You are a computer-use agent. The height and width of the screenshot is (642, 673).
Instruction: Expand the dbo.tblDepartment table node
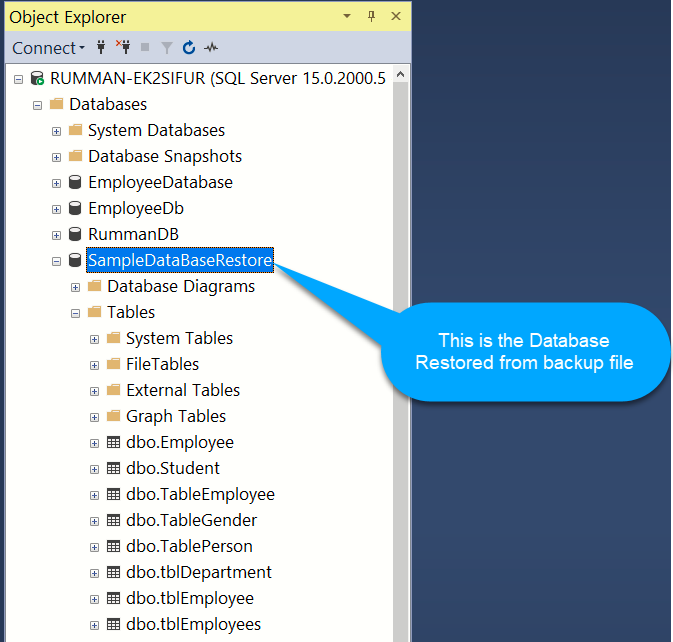click(x=94, y=573)
